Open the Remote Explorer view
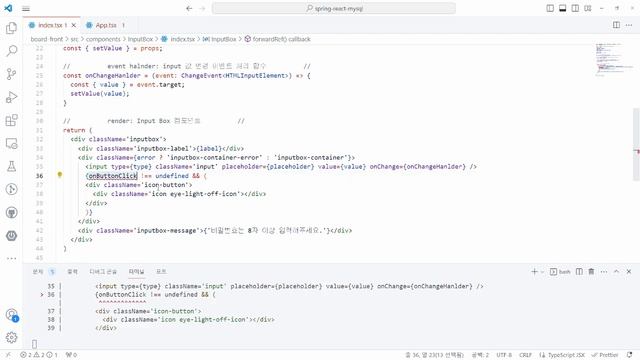This screenshot has width=640, height=360. pyautogui.click(x=11, y=143)
